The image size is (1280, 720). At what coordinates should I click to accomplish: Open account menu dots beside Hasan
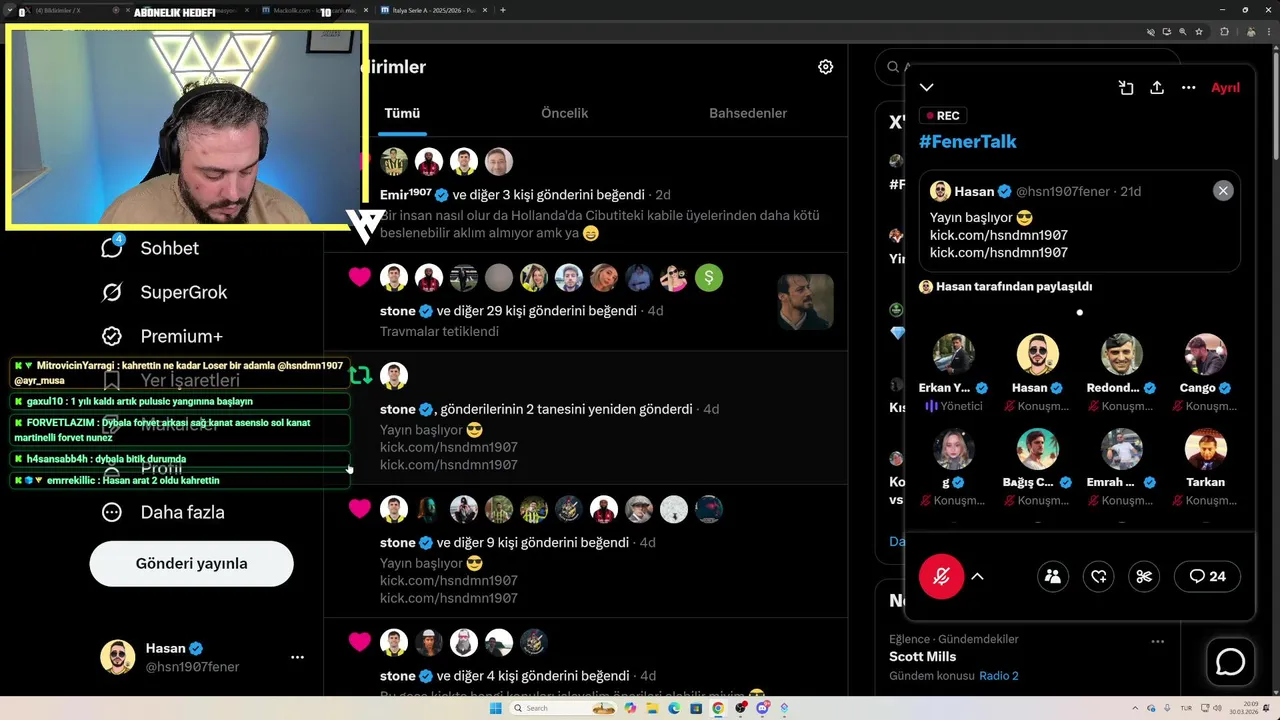pyautogui.click(x=297, y=657)
